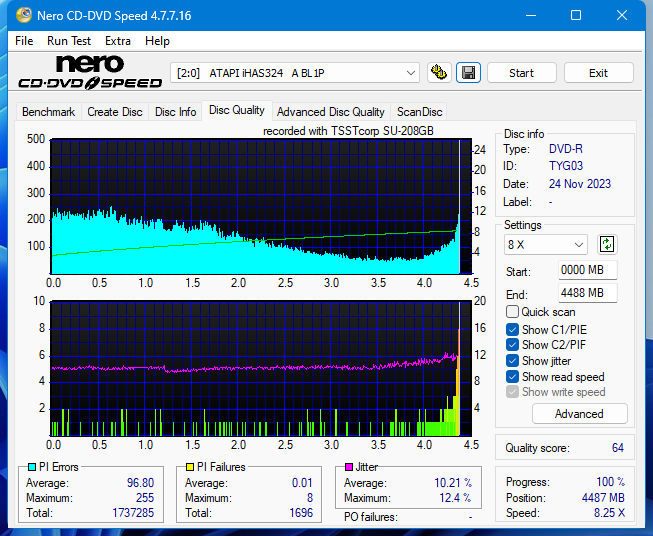This screenshot has height=536, width=653.
Task: Open the Run Test menu
Action: tap(69, 41)
